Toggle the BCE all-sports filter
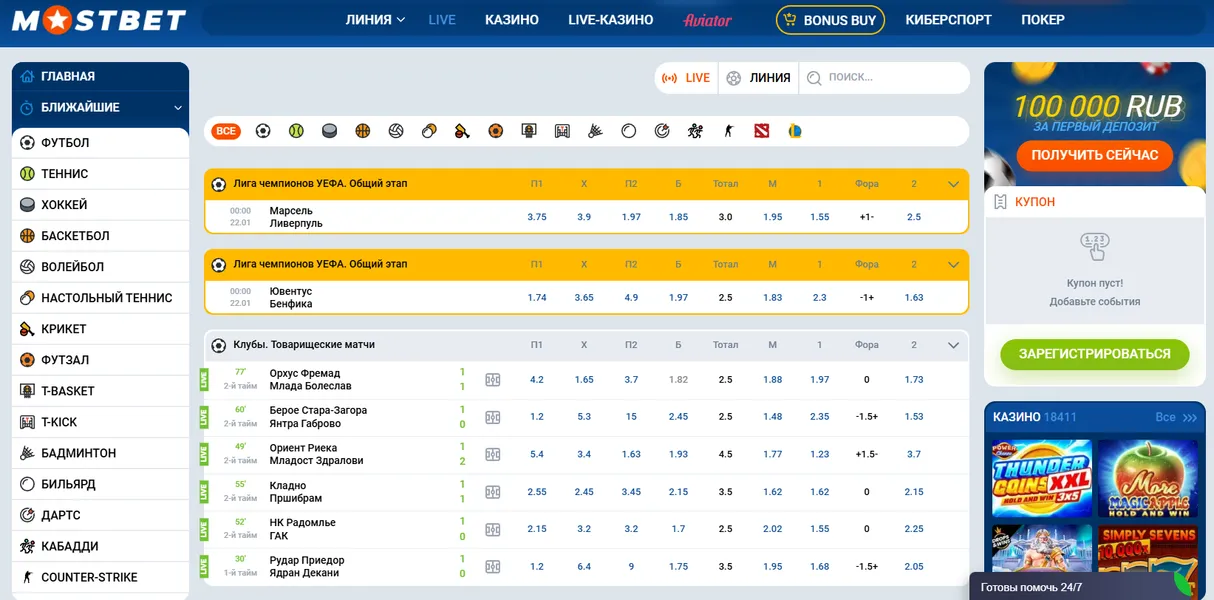 point(225,130)
